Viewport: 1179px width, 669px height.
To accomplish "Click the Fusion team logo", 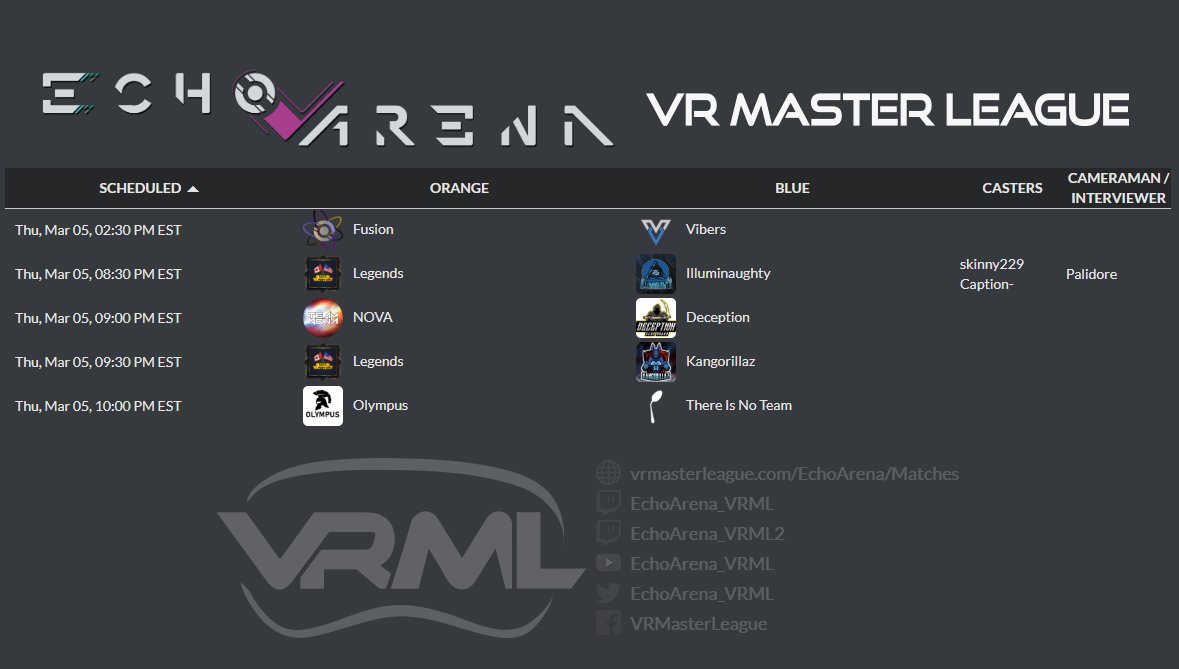I will tap(323, 230).
